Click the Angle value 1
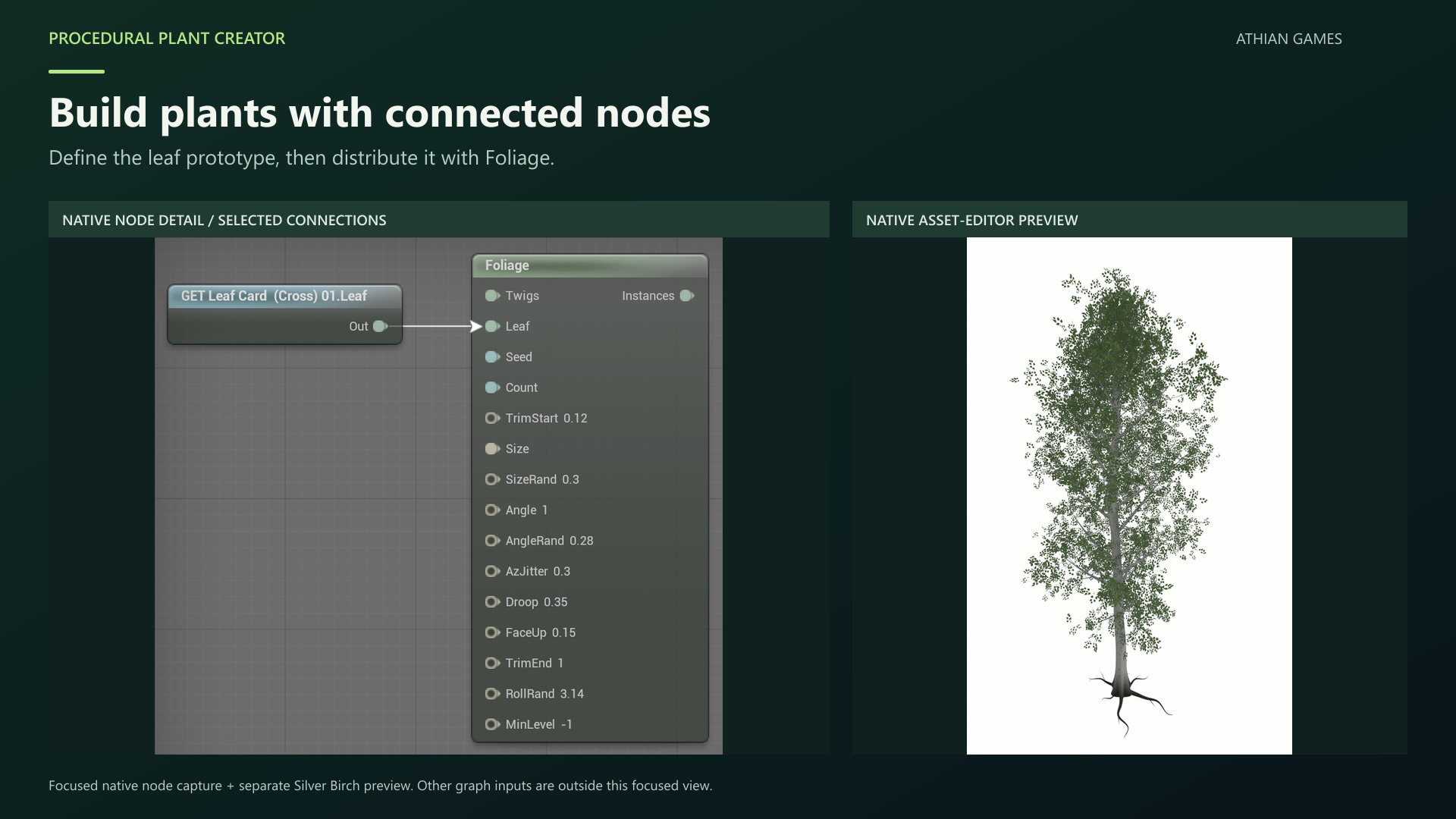 (544, 510)
